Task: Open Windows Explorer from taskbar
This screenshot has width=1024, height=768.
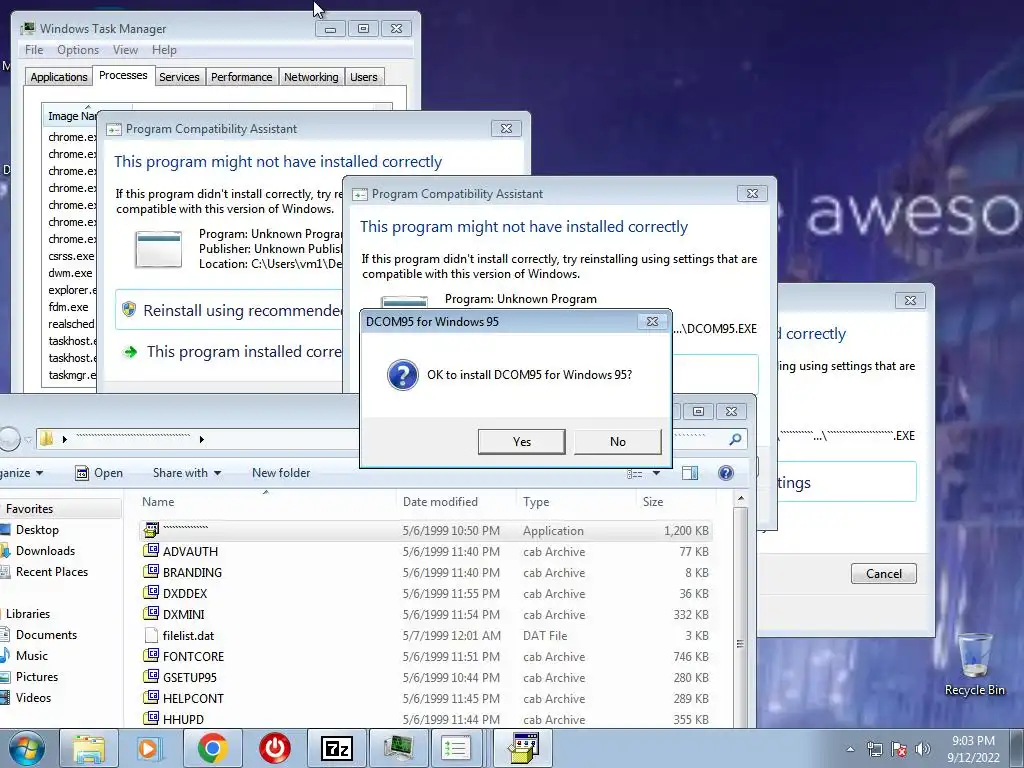Action: coord(89,748)
